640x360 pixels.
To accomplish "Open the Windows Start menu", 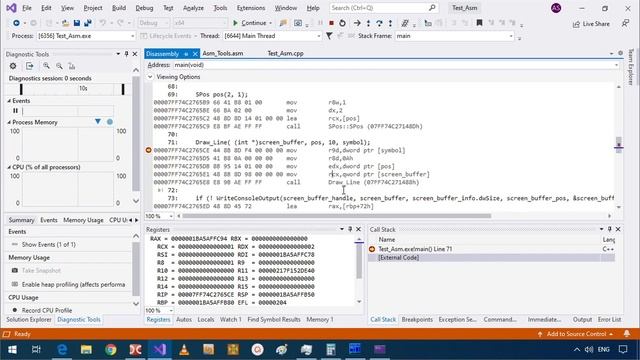I will 12,349.
